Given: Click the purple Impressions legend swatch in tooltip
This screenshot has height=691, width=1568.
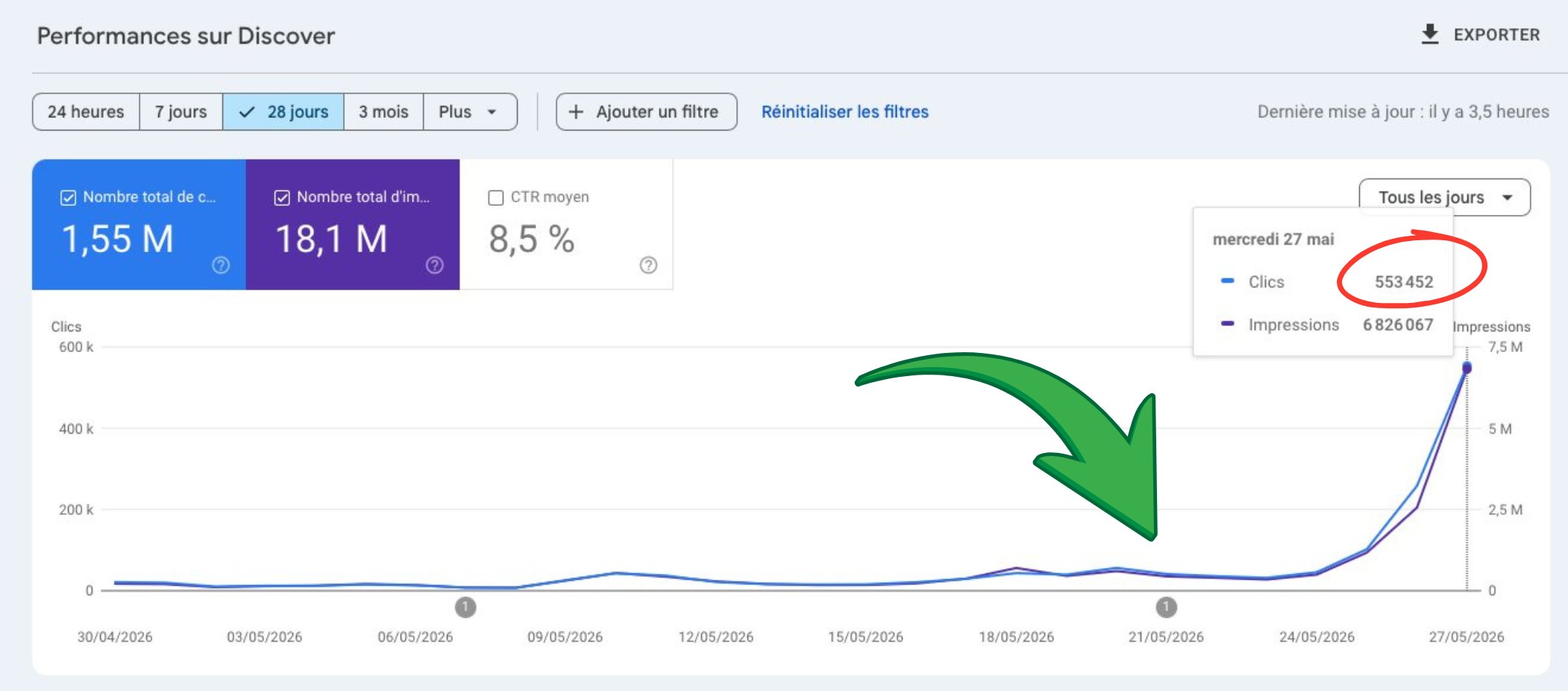Looking at the screenshot, I should click(1227, 323).
